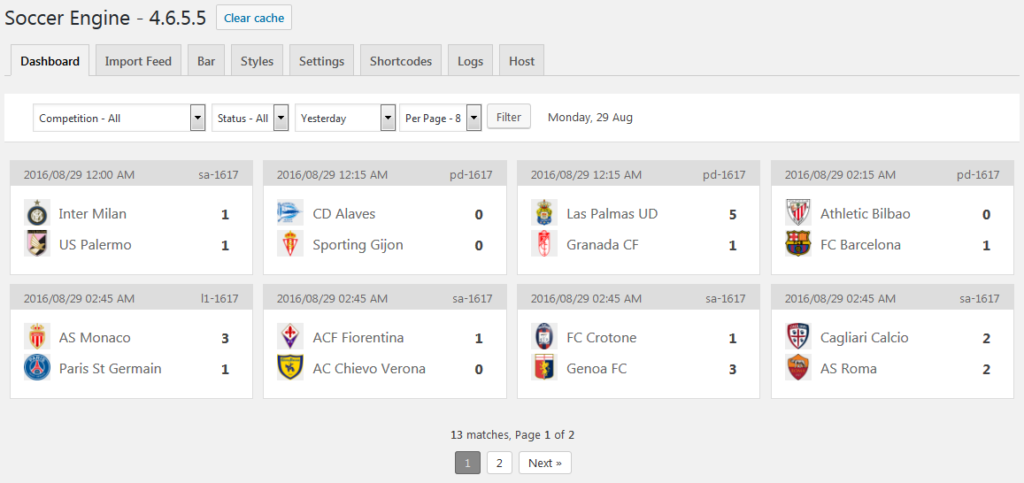This screenshot has width=1024, height=483.
Task: Click the ACF Fiorentina team crest
Action: (x=290, y=337)
